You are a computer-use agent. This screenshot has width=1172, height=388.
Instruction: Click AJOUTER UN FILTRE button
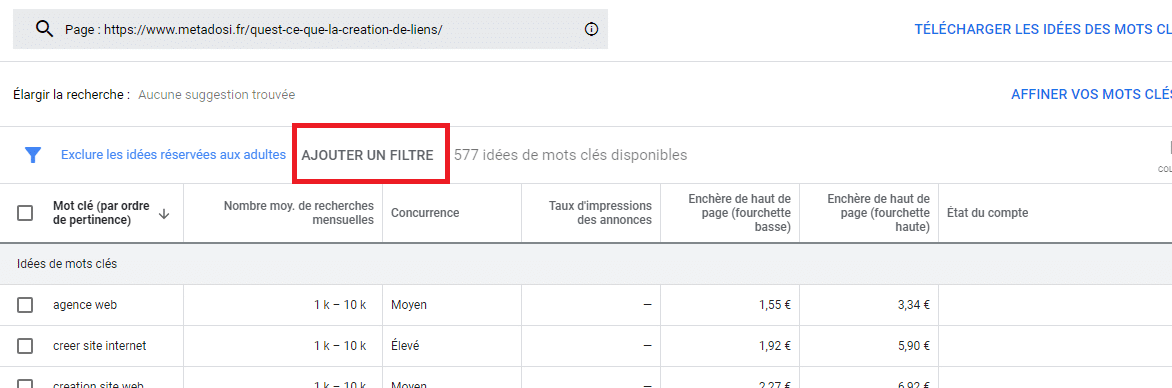click(367, 155)
